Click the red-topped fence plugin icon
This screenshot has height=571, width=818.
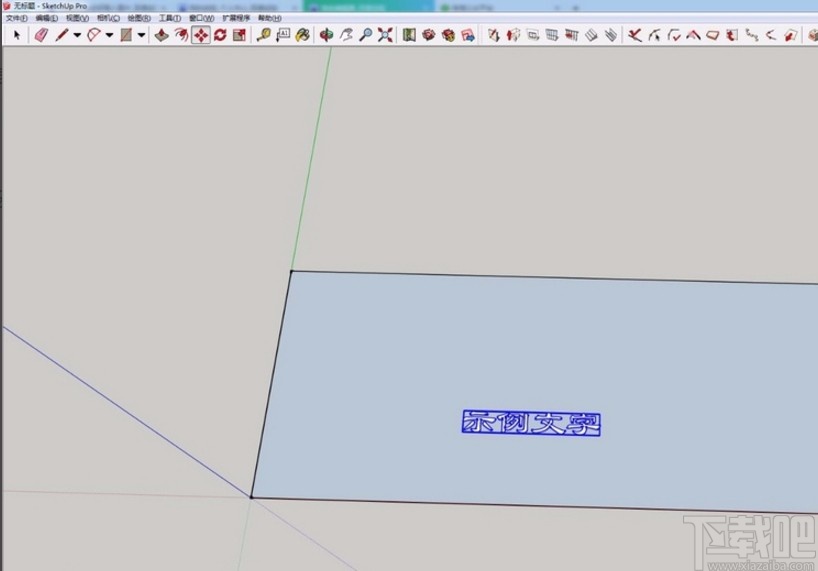572,35
